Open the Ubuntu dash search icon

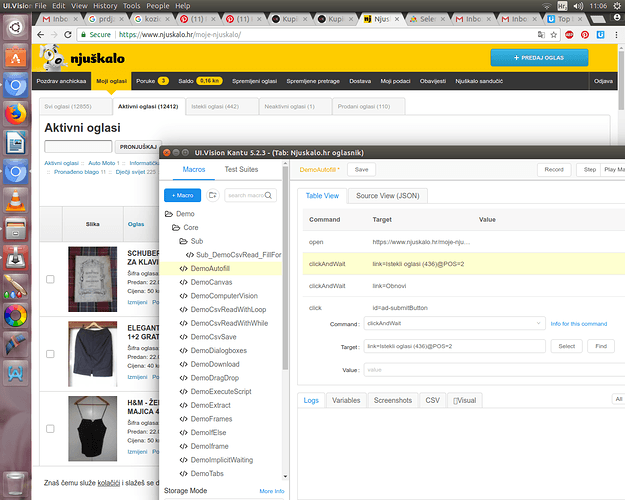15,27
